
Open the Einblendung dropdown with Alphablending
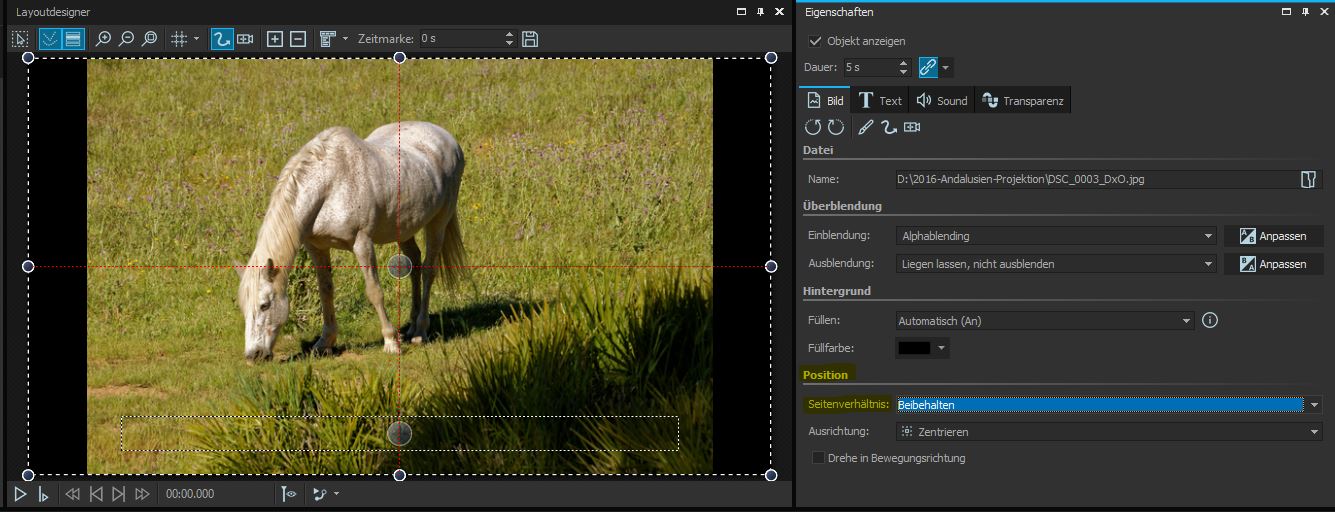click(1056, 236)
